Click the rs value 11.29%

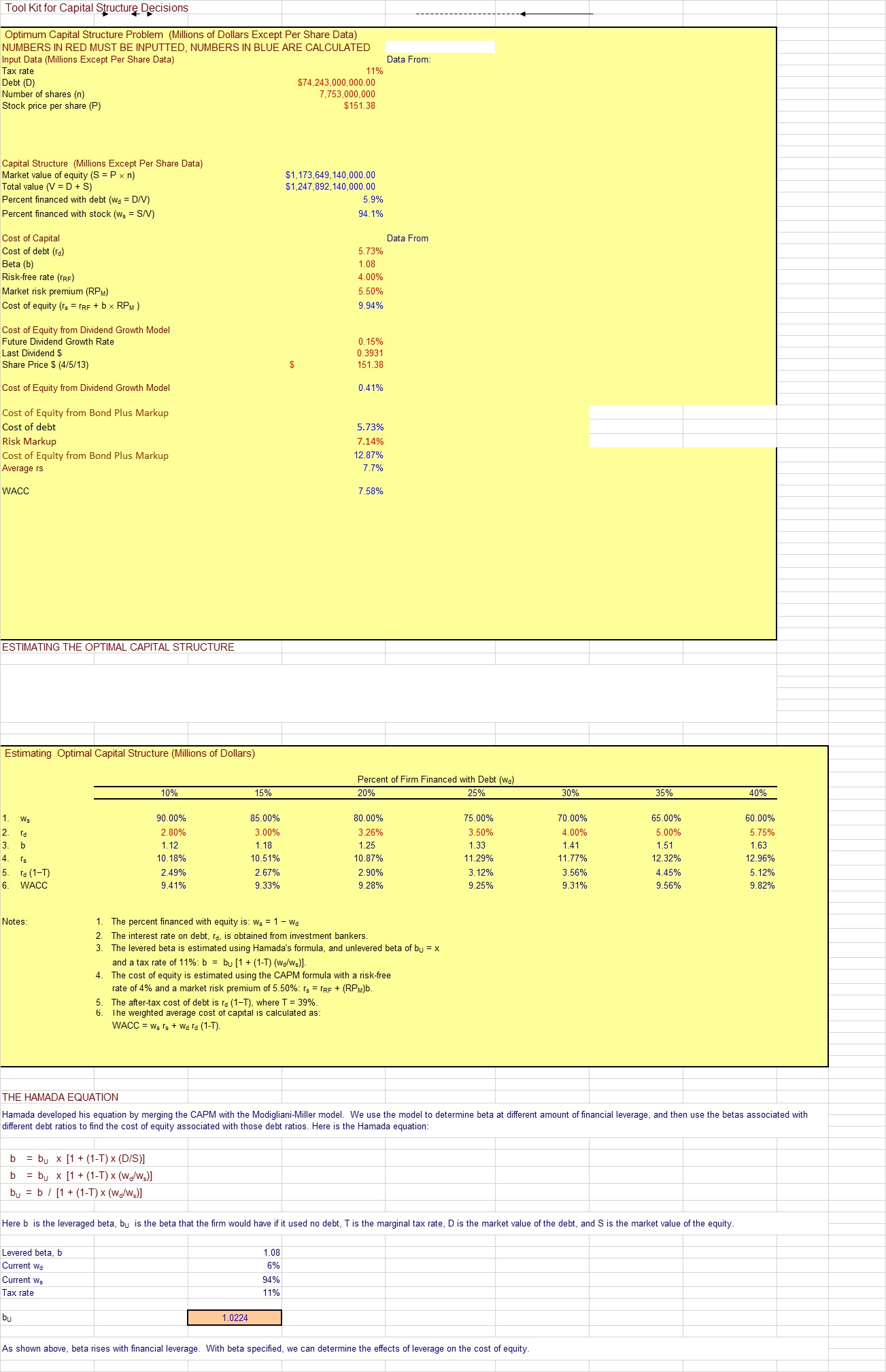point(479,859)
